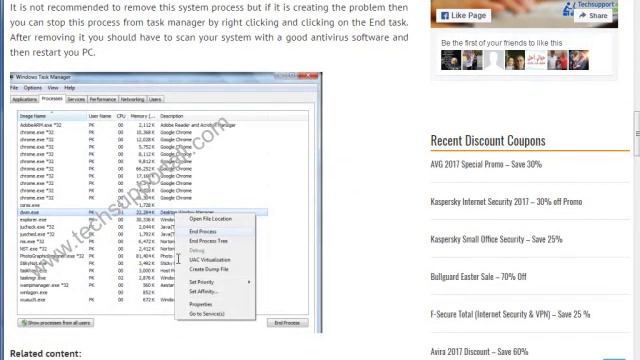Select the taskmgr.exe process row
The height and width of the screenshot is (360, 640).
pos(97,278)
